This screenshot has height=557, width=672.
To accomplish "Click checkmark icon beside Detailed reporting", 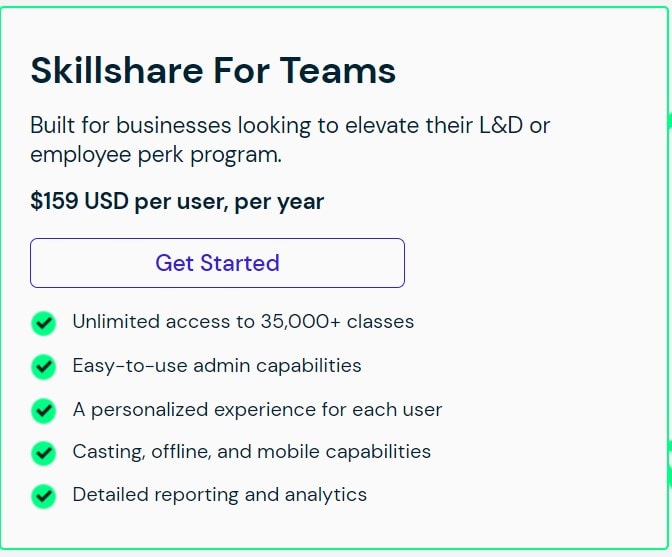I will pyautogui.click(x=43, y=496).
